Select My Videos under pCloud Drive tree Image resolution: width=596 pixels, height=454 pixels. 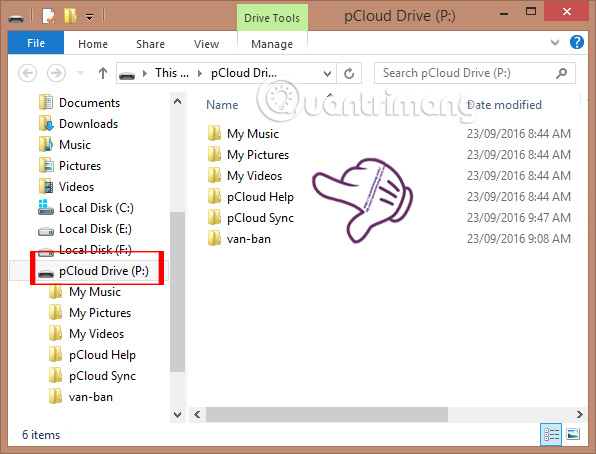[97, 334]
